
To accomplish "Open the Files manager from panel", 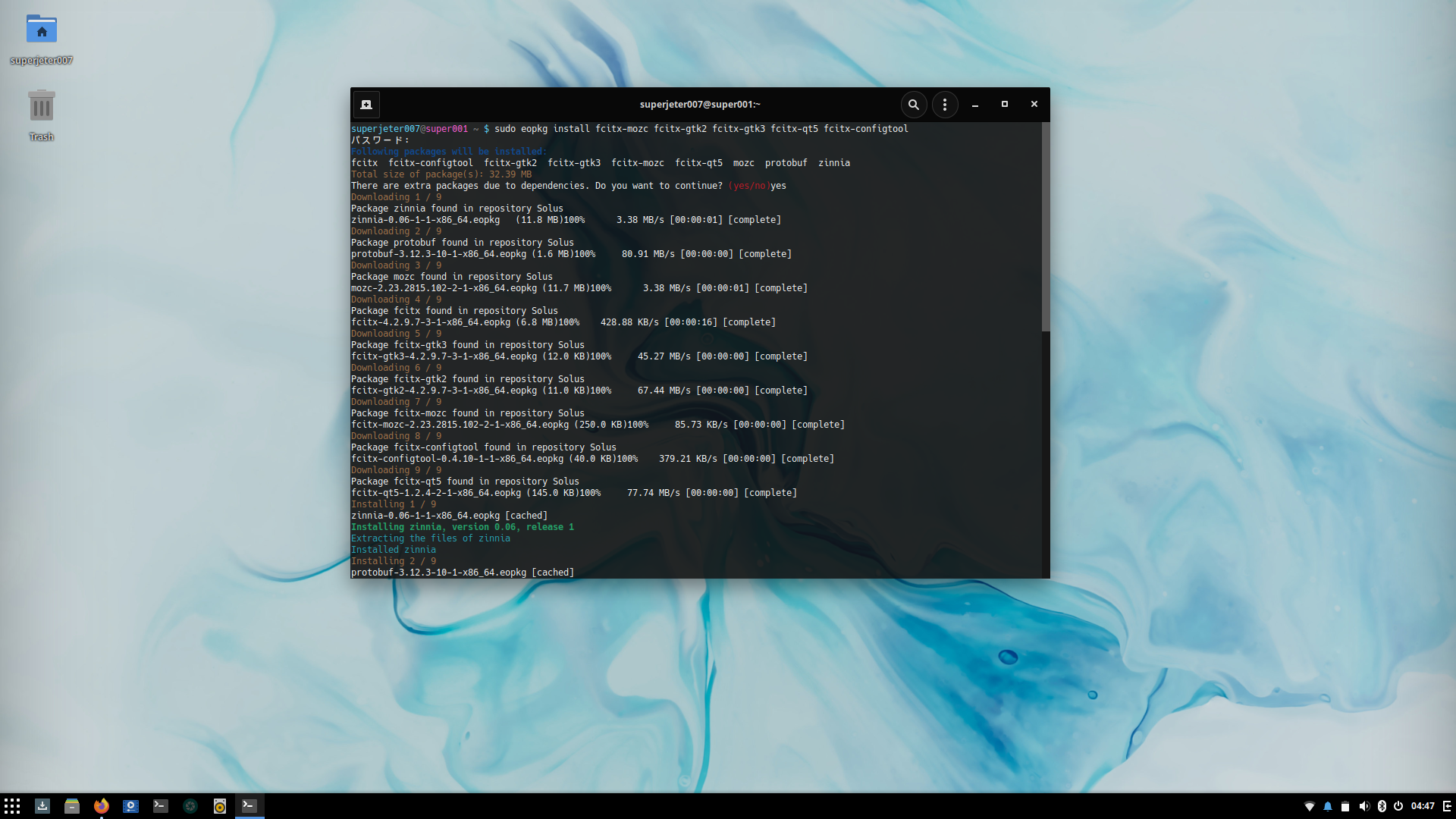I will click(72, 806).
